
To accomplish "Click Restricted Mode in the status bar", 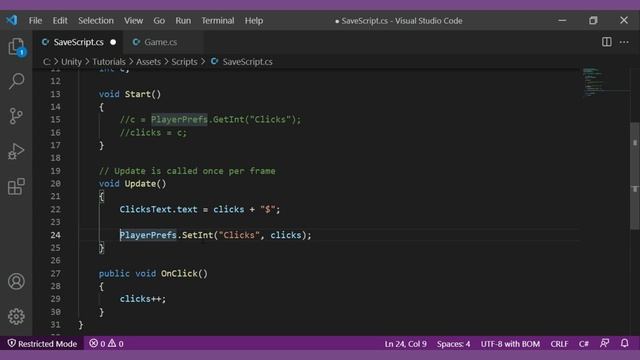I will (42, 344).
